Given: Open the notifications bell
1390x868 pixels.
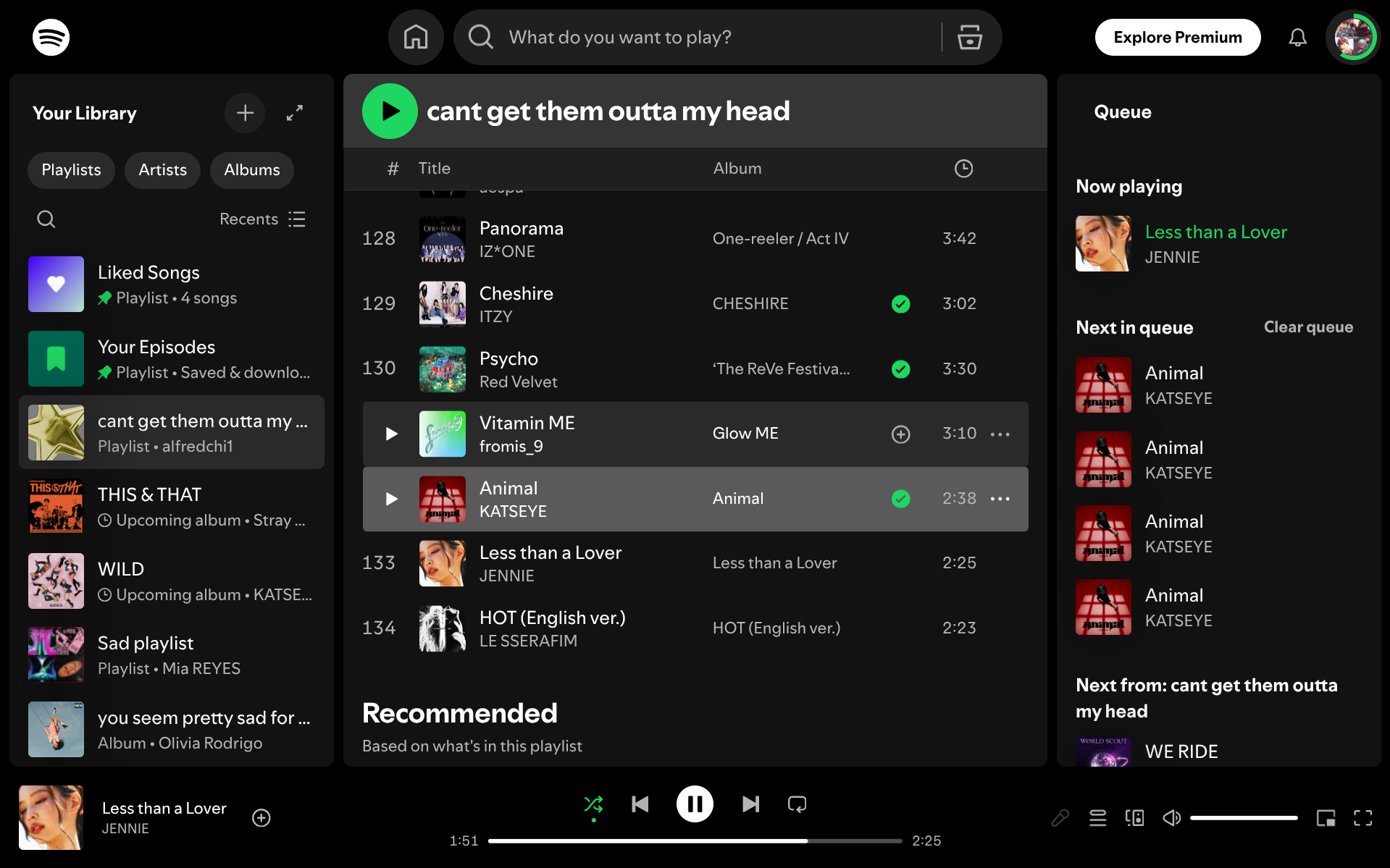Looking at the screenshot, I should (x=1297, y=37).
